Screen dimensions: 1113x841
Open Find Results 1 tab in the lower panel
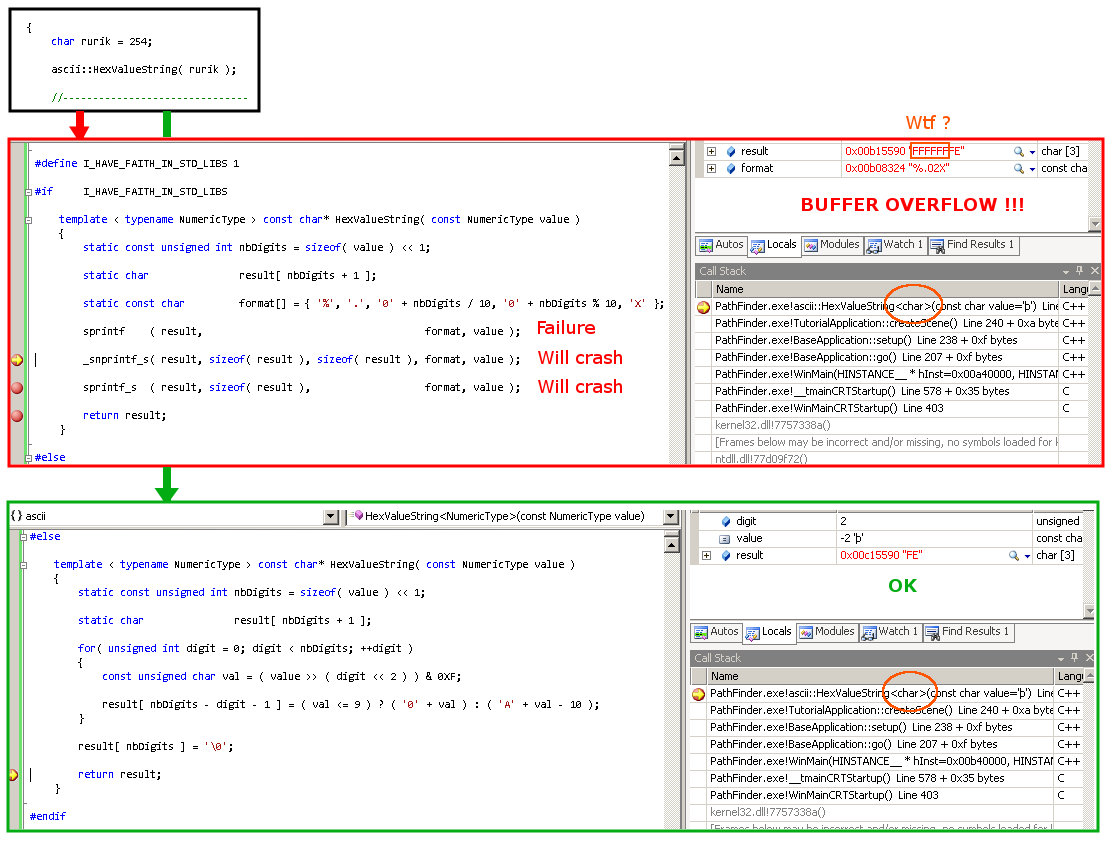point(969,632)
